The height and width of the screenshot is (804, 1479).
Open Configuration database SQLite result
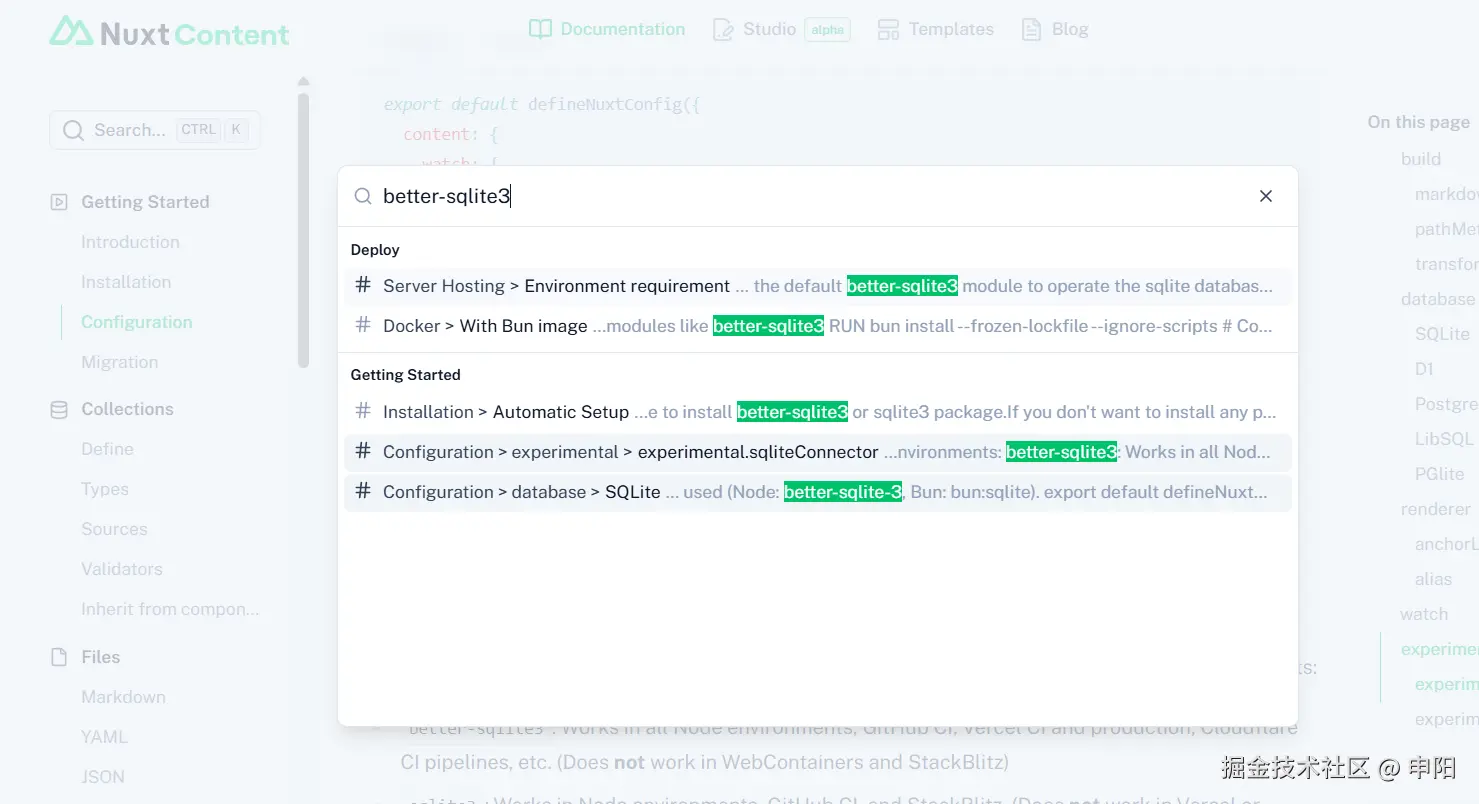tap(818, 492)
